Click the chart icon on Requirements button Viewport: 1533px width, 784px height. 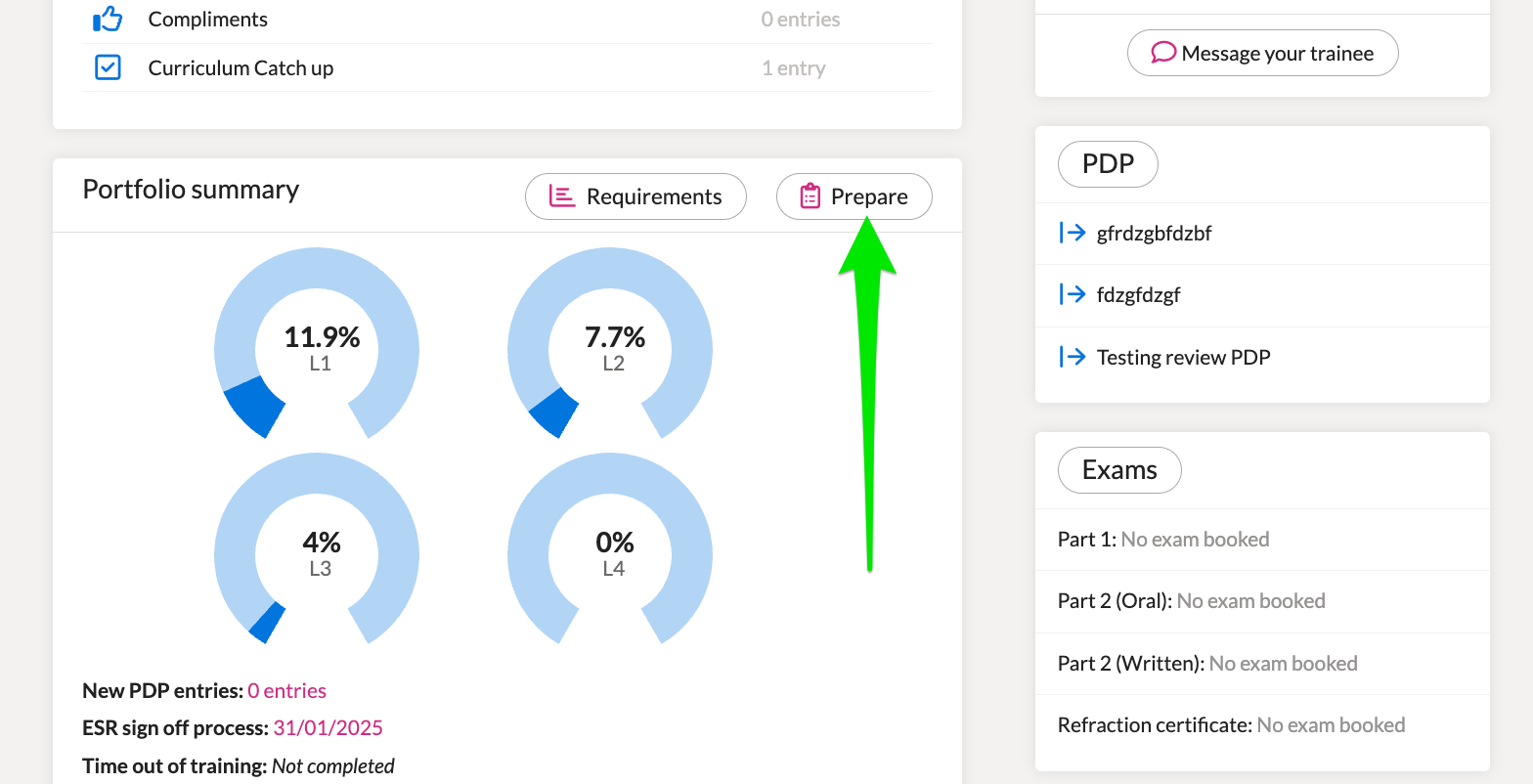click(561, 196)
